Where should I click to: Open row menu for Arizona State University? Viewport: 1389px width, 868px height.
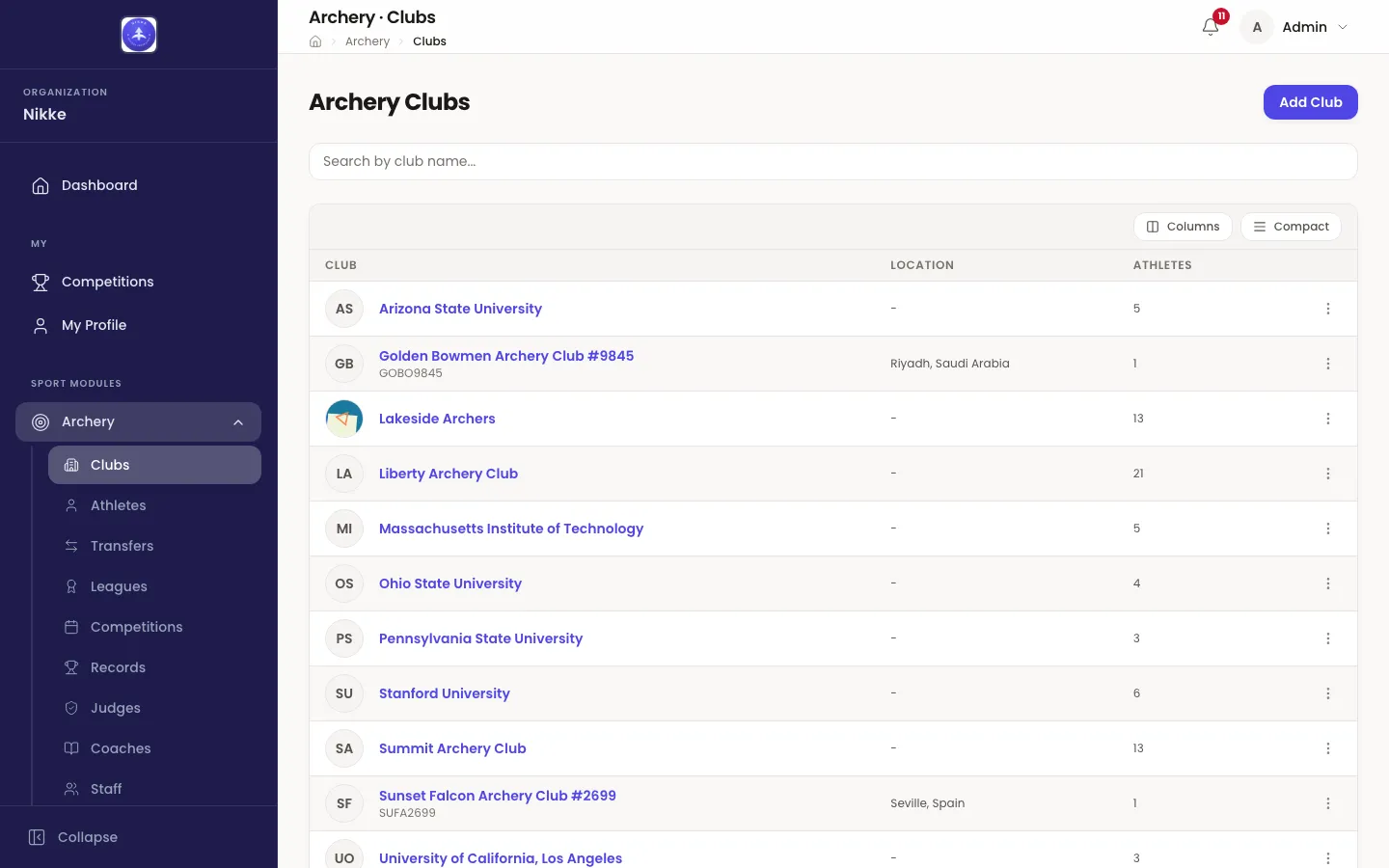tap(1328, 309)
